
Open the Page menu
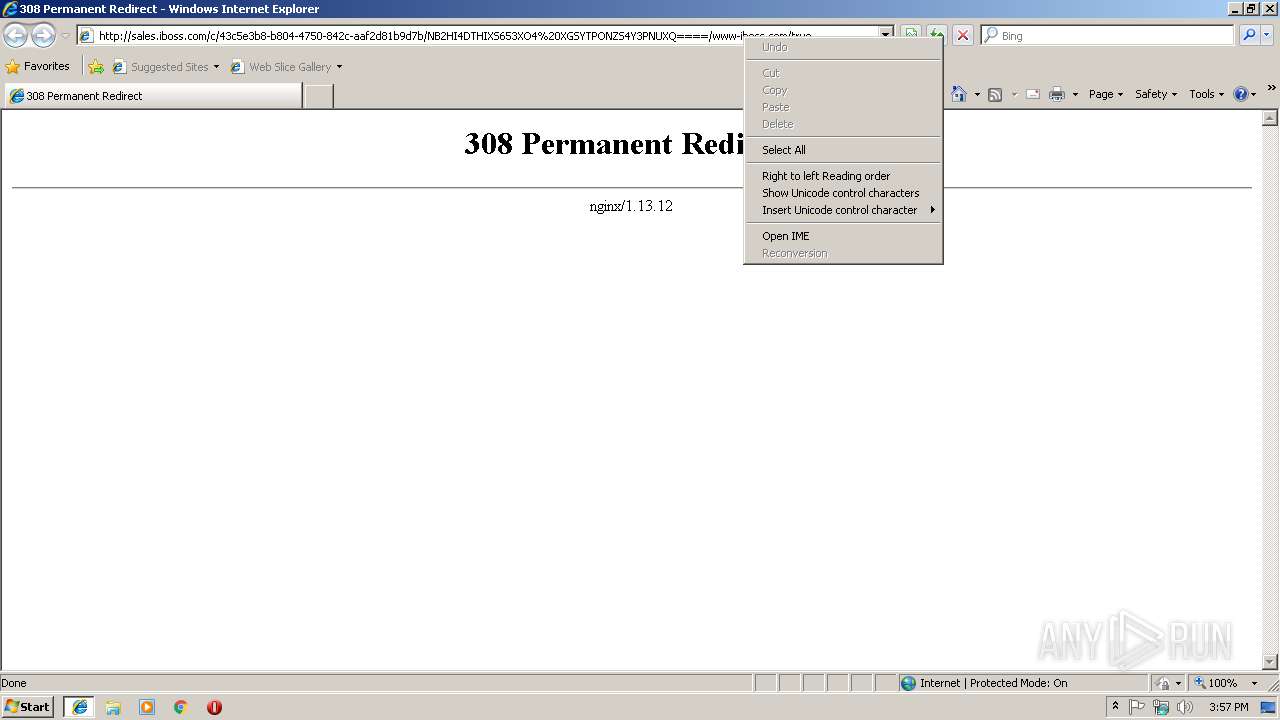pyautogui.click(x=1105, y=94)
